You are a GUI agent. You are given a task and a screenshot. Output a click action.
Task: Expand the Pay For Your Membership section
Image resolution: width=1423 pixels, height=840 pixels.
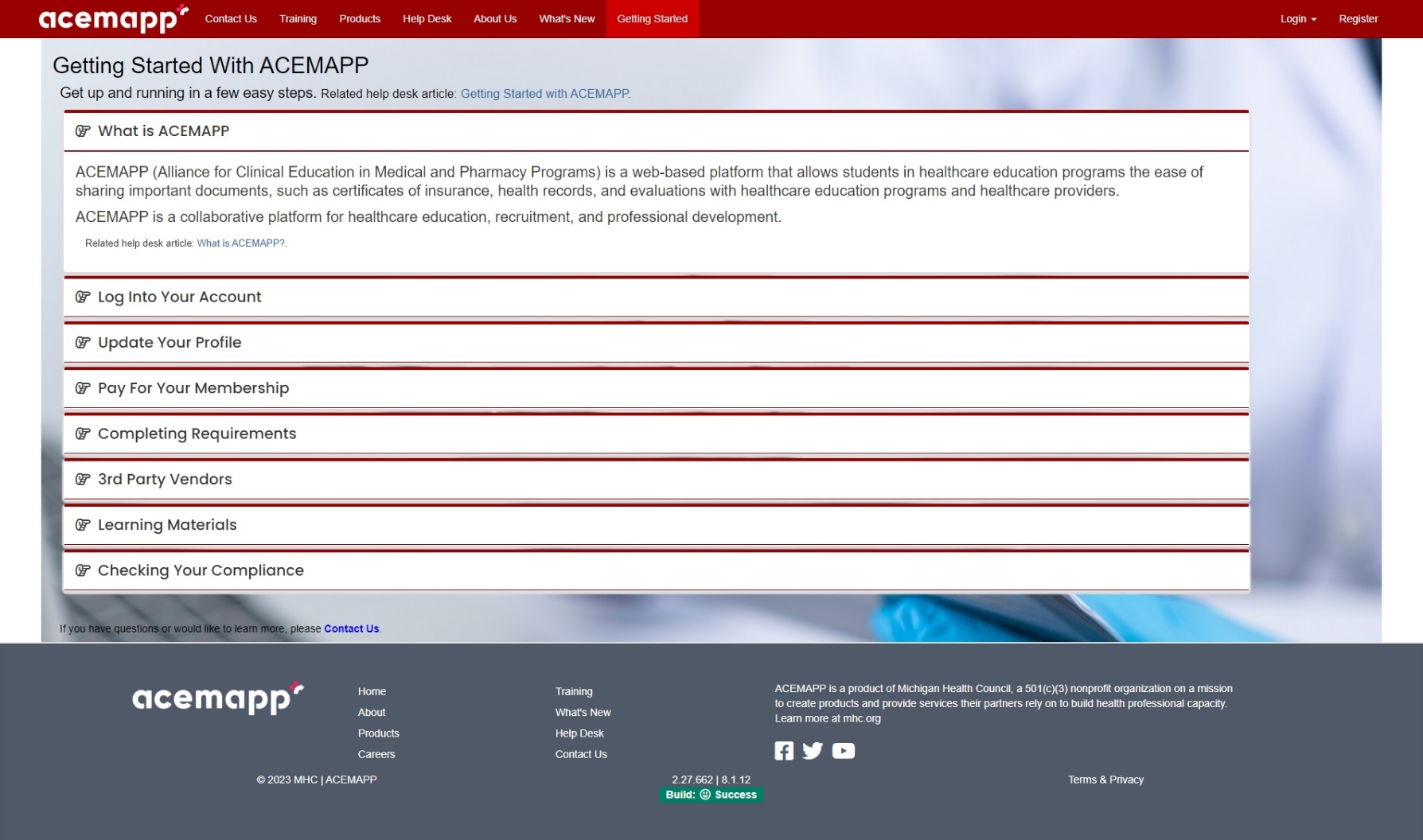657,388
